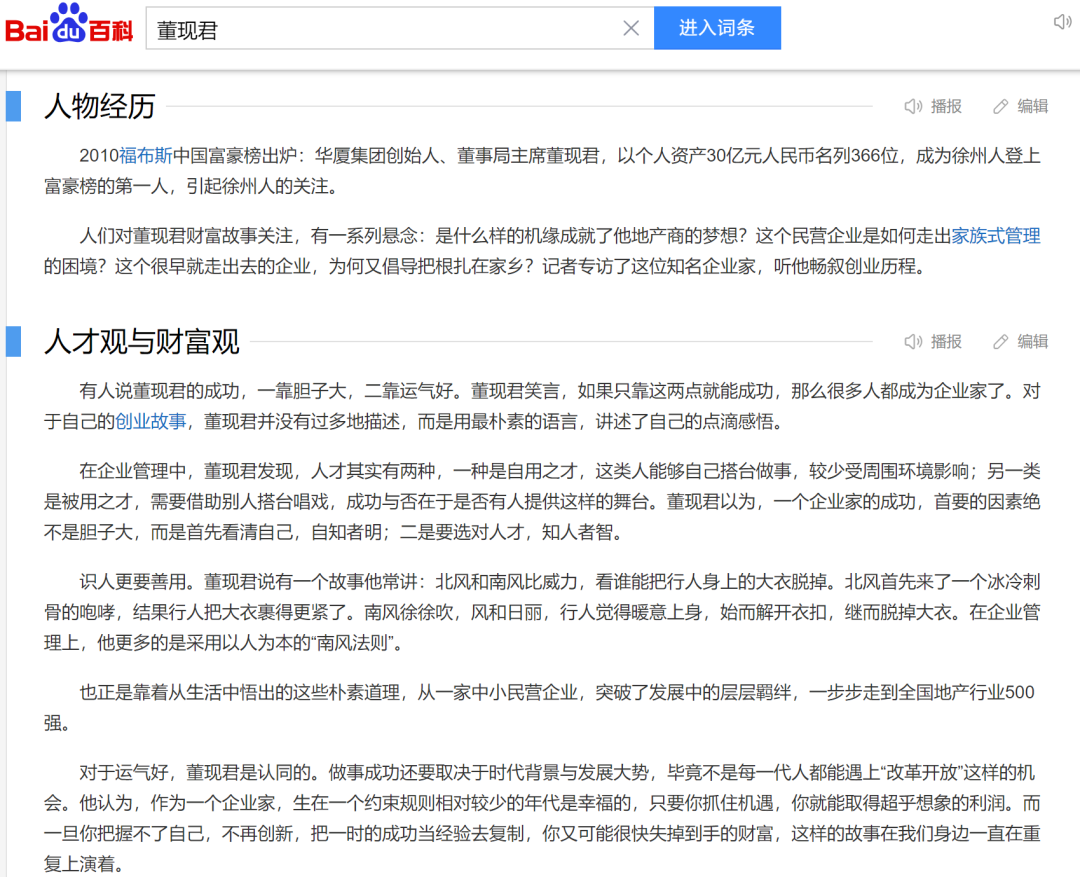The width and height of the screenshot is (1080, 877).
Task: Click the speaker icon of 播报 beside 人才观与财富观
Action: coord(912,341)
